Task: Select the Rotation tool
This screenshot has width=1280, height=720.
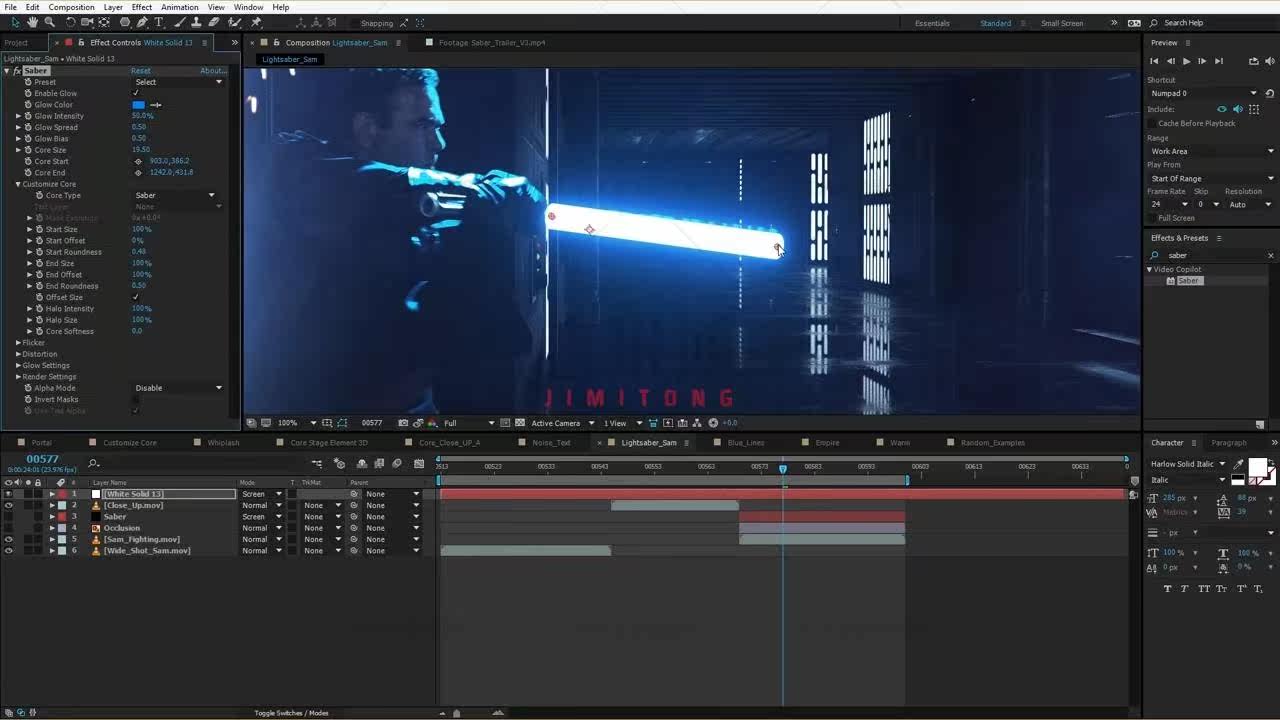Action: click(x=70, y=22)
